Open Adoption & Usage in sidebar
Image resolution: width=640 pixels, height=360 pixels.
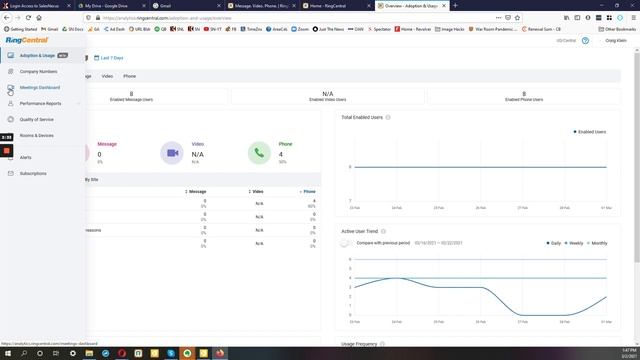[x=37, y=56]
